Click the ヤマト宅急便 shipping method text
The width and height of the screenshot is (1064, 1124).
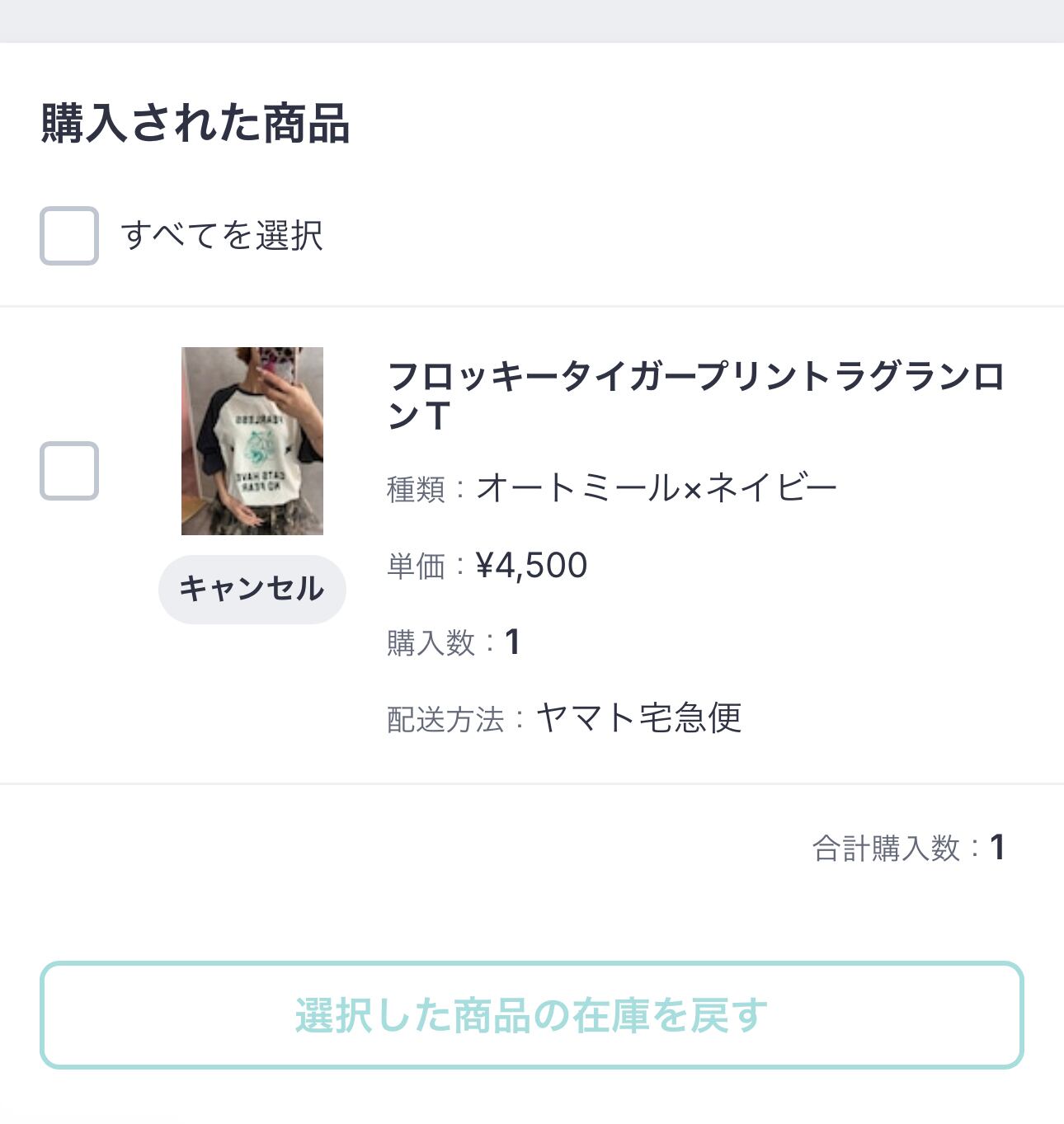coord(638,718)
